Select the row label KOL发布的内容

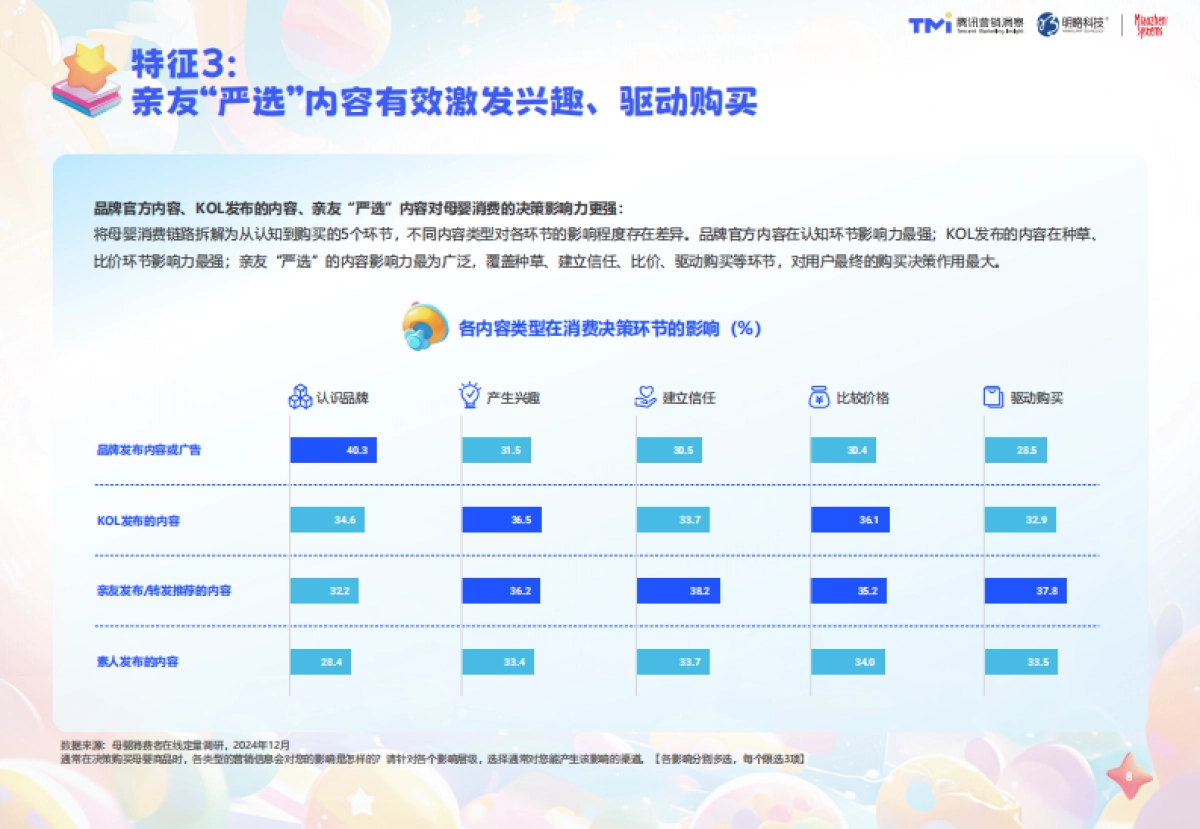click(x=137, y=520)
